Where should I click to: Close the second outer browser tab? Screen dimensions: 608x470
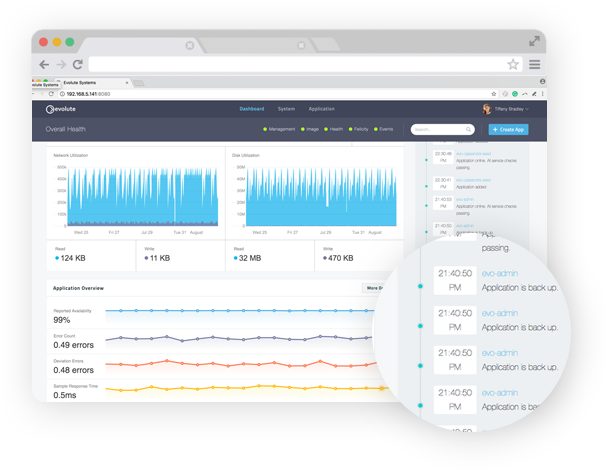[x=301, y=45]
